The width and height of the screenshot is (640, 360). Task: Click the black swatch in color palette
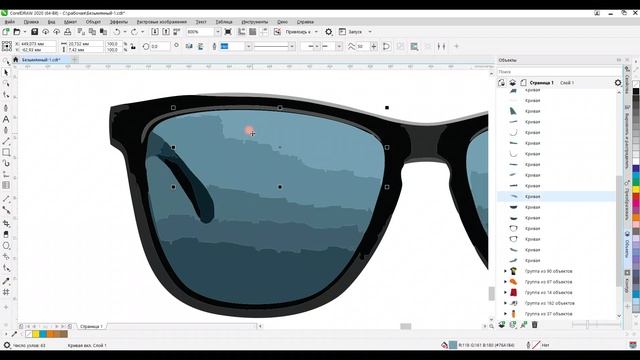tap(636, 91)
